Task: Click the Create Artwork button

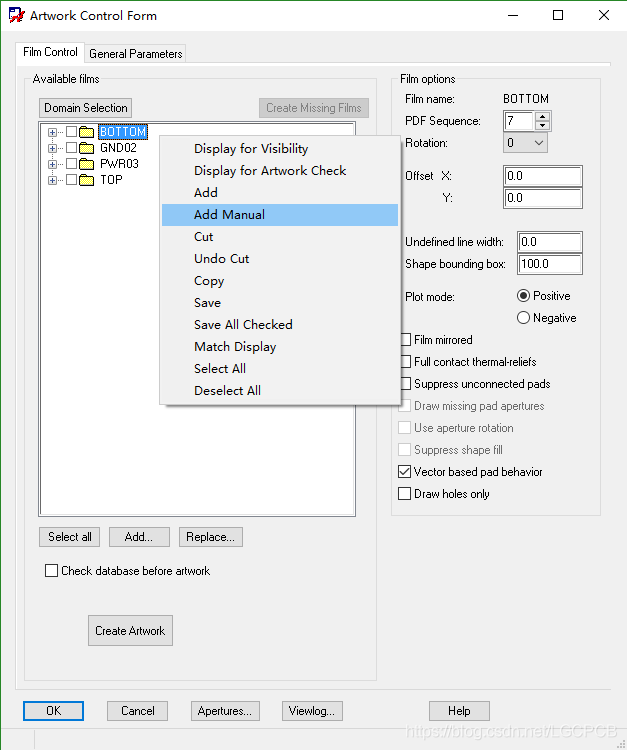Action: coord(130,630)
